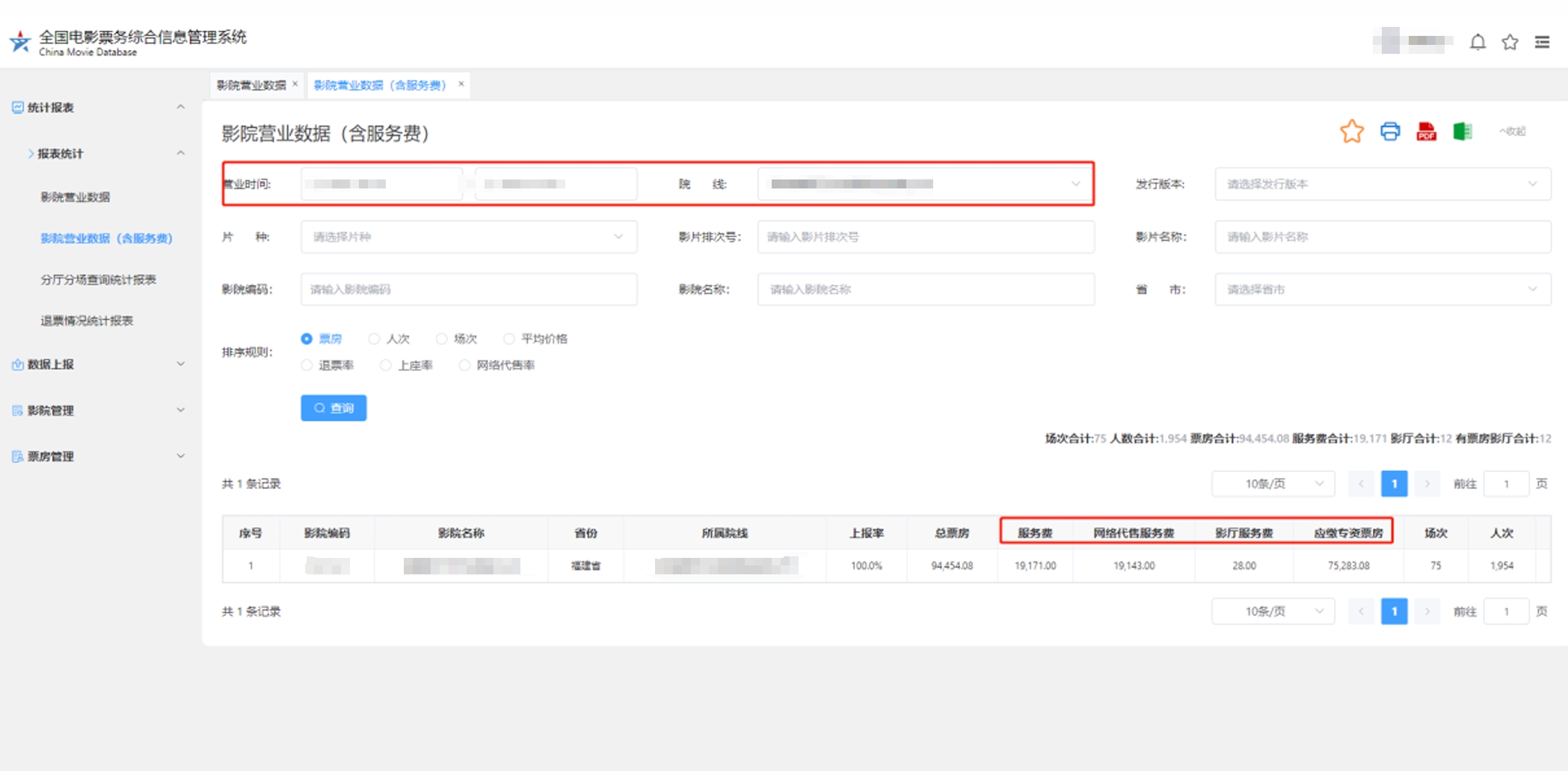Open 分厅分场查询统计报表 in sidebar
This screenshot has height=771, width=1568.
tap(98, 280)
